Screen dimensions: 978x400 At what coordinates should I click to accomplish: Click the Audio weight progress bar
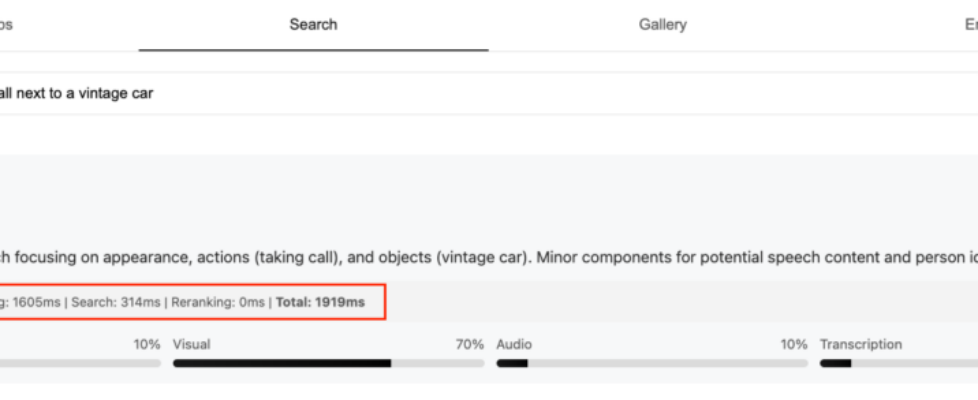[651, 363]
